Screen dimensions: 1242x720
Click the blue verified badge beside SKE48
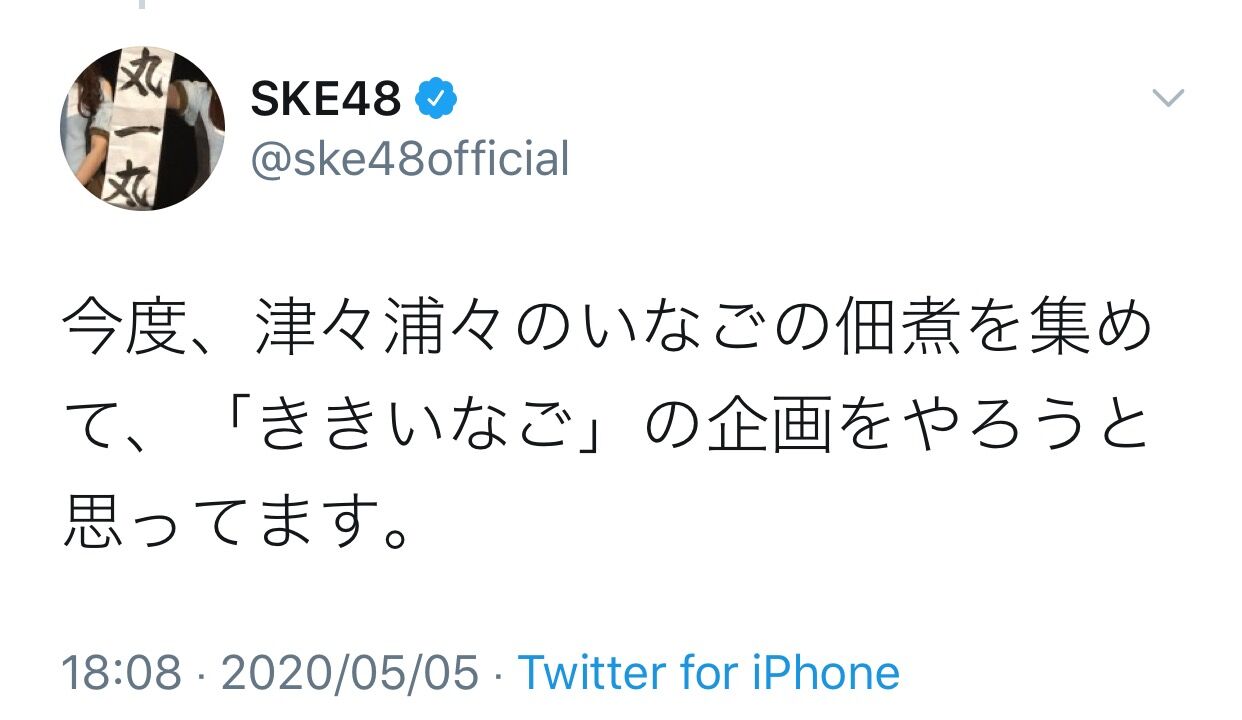tap(437, 98)
